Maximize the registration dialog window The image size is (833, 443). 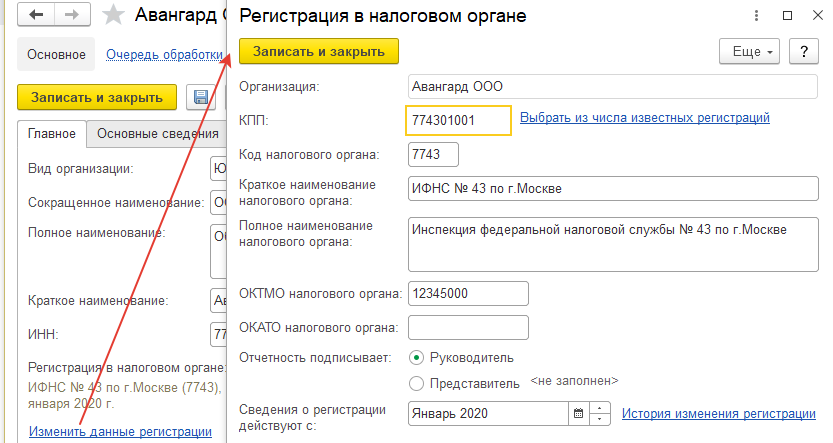(787, 16)
